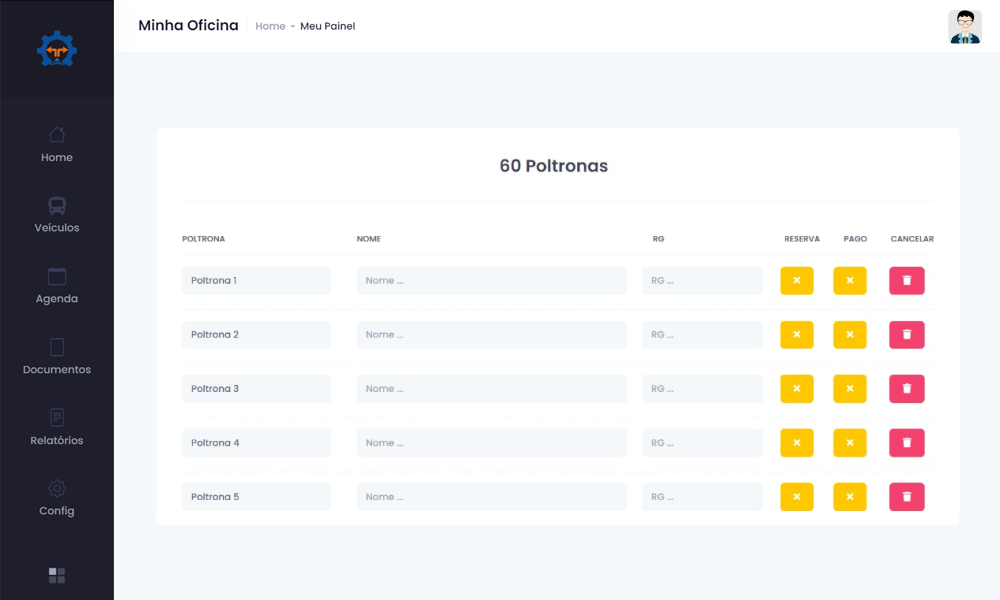Focus the Nome field for Poltrona 3
Image resolution: width=1000 pixels, height=600 pixels.
coord(492,389)
